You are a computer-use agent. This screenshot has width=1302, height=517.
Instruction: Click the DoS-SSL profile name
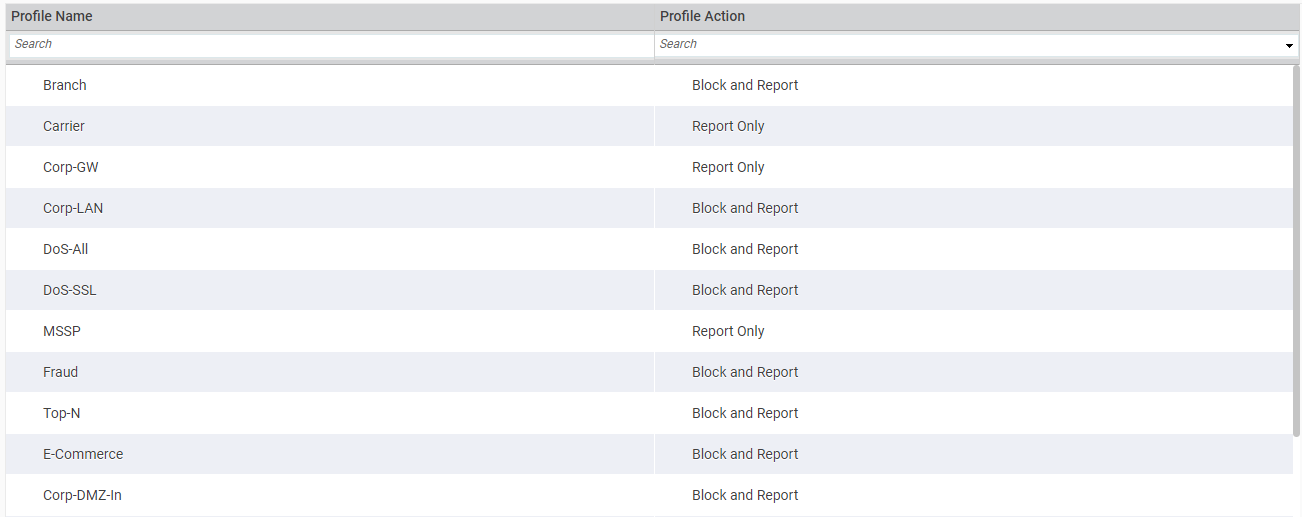[x=70, y=290]
